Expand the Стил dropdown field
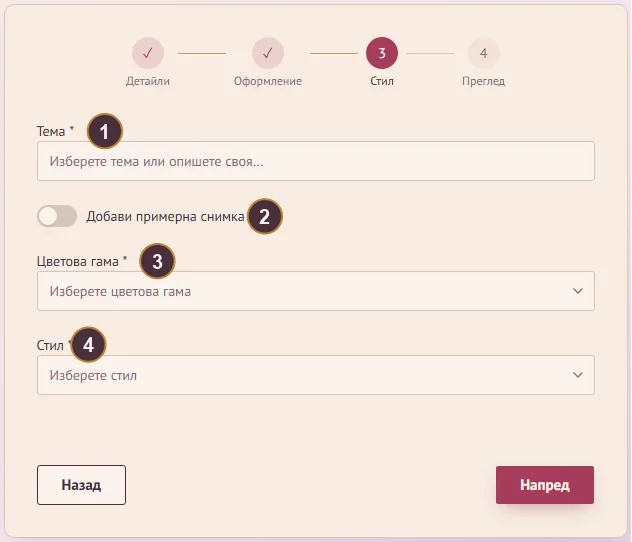Image resolution: width=632 pixels, height=542 pixels. pyautogui.click(x=316, y=375)
